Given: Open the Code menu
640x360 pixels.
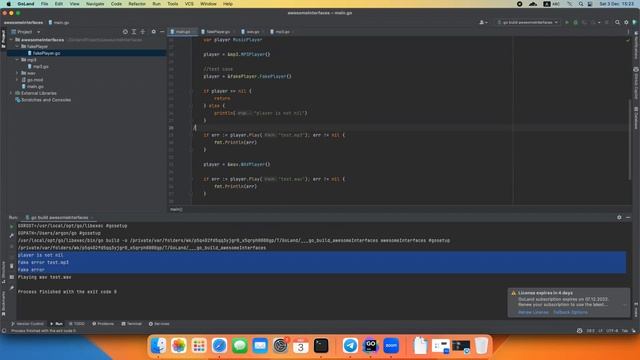Looking at the screenshot, I should 116,4.
